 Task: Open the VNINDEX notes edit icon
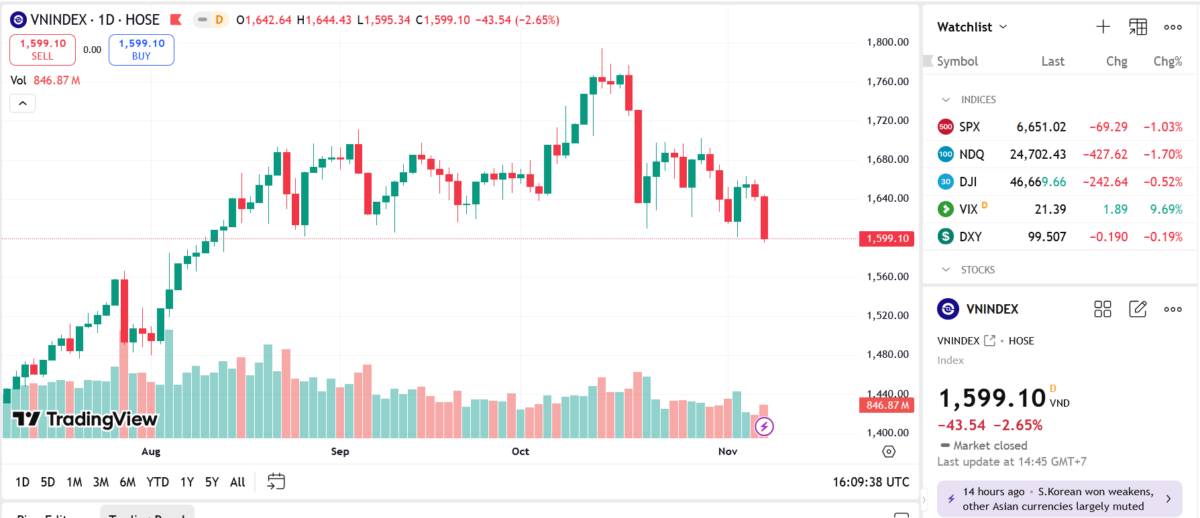(x=1138, y=309)
